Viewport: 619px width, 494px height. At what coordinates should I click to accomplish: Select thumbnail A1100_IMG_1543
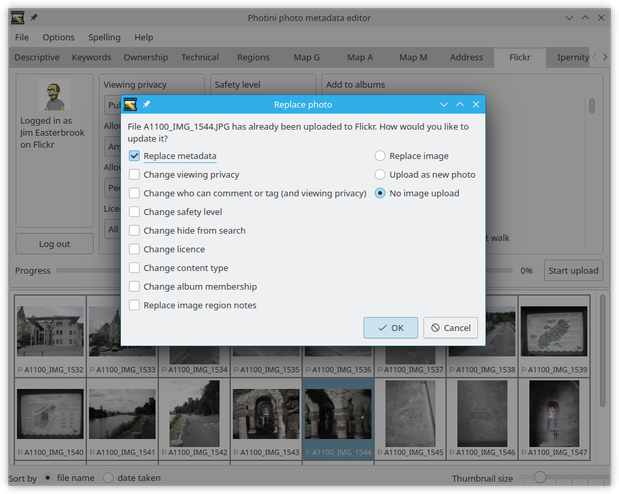(x=266, y=419)
